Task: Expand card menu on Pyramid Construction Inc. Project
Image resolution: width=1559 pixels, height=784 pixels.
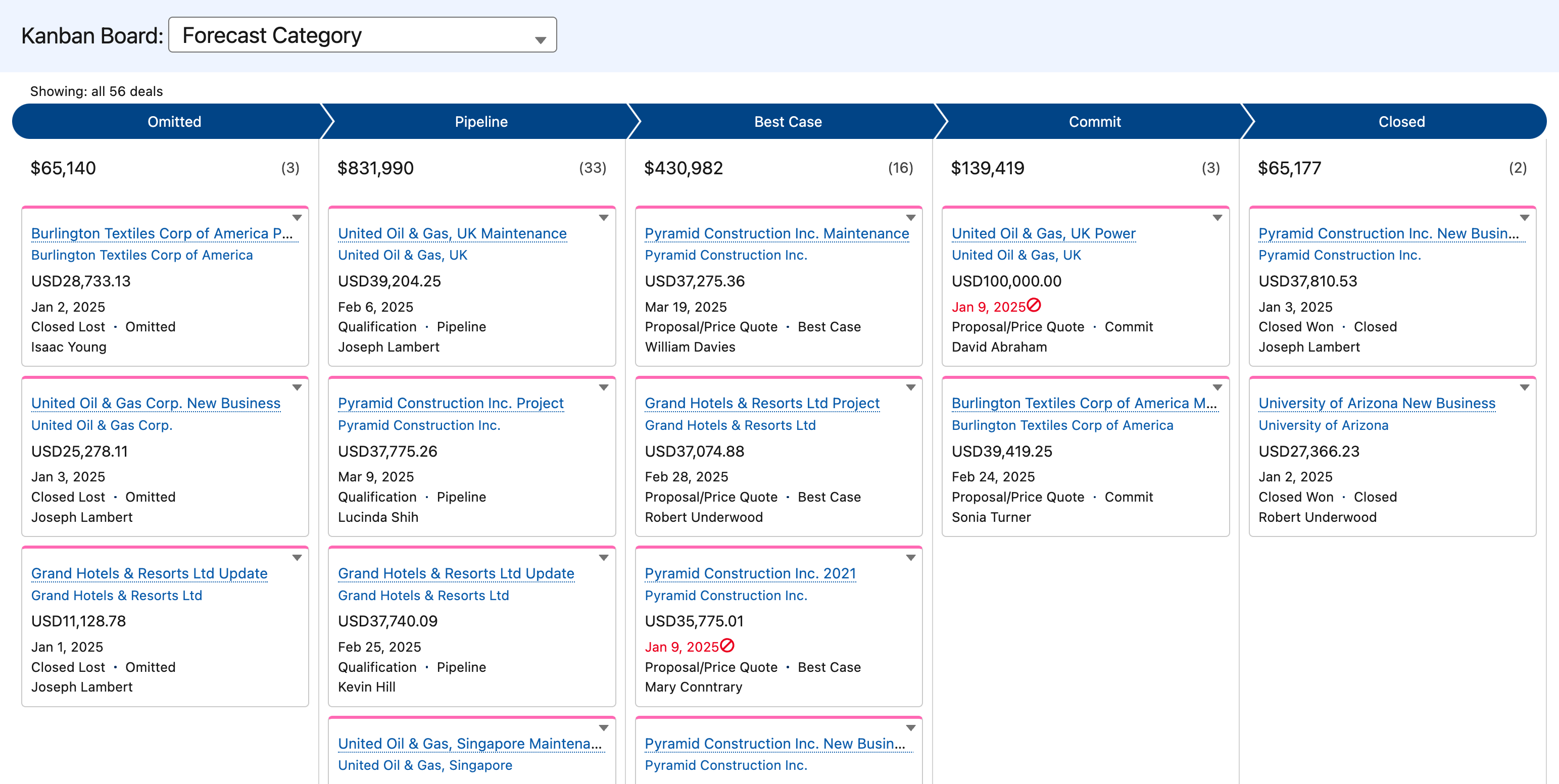Action: point(605,388)
